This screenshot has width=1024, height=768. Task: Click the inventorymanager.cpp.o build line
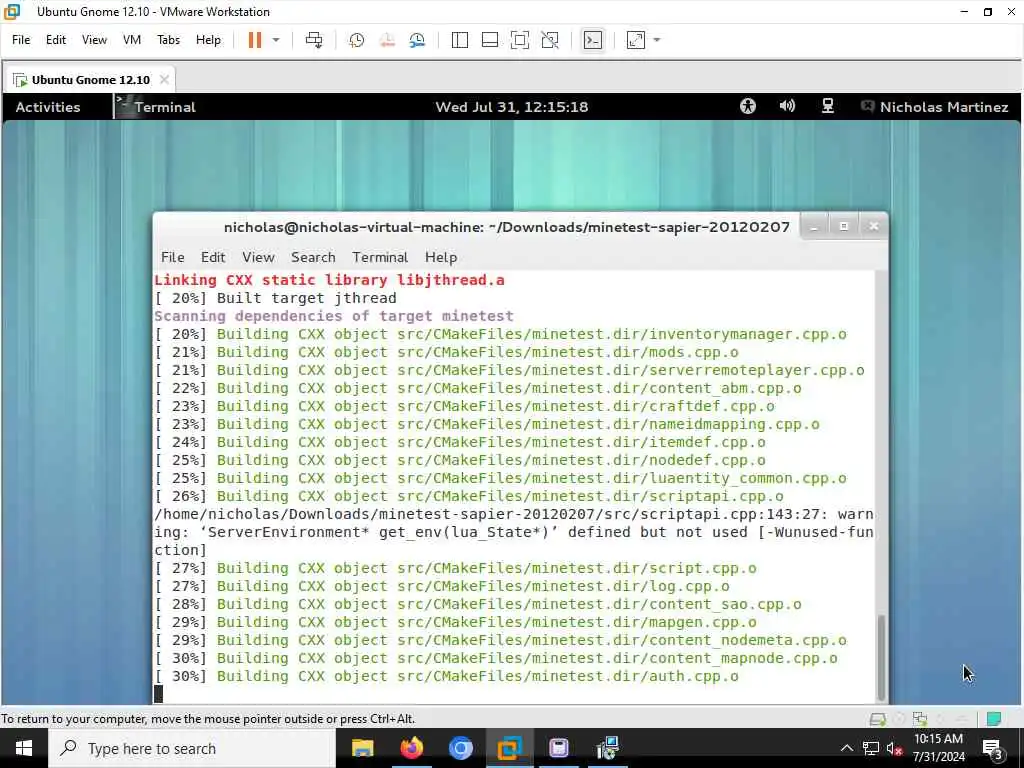coord(500,334)
